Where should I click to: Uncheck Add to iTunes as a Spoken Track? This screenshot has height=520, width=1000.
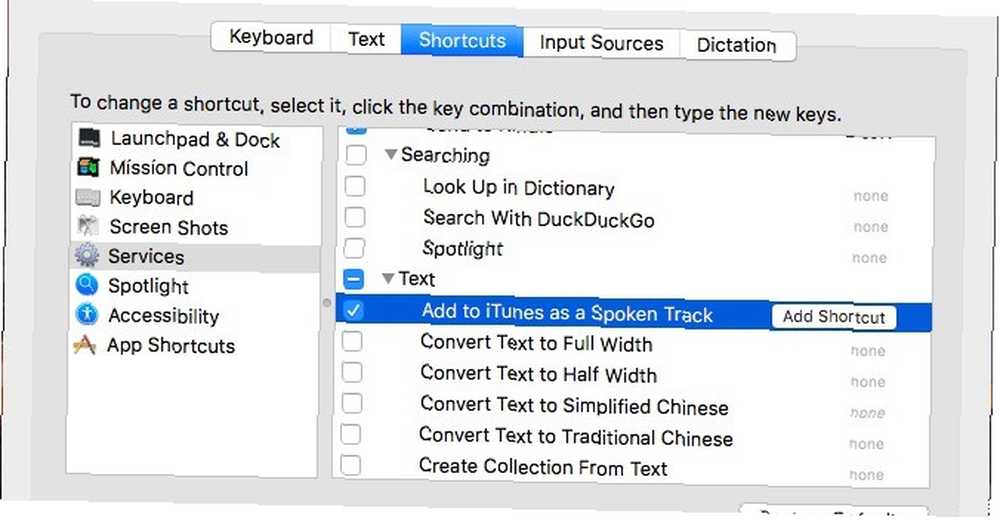click(353, 311)
